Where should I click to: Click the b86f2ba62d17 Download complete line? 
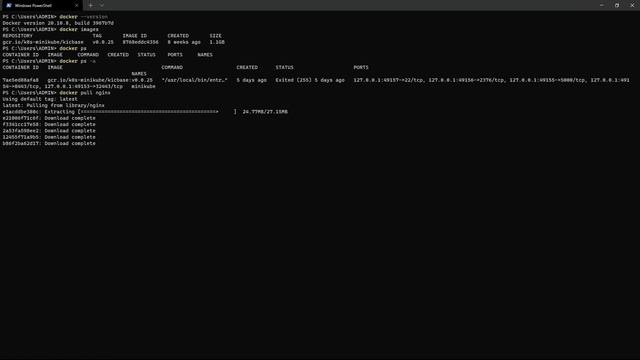pyautogui.click(x=49, y=144)
